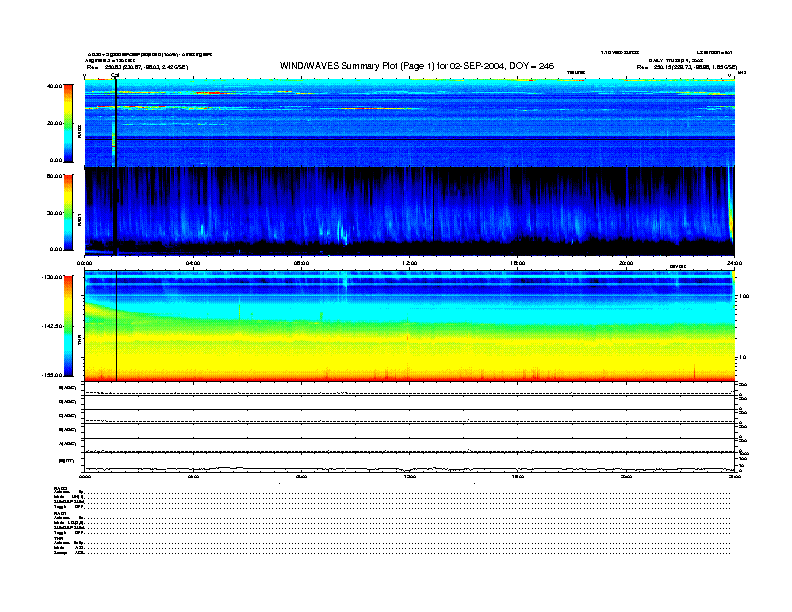
Task: Click the WIND/WAVES Summary Plot title
Action: 409,65
